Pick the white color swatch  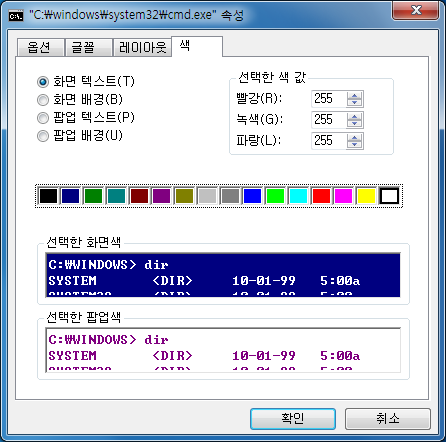pyautogui.click(x=389, y=196)
